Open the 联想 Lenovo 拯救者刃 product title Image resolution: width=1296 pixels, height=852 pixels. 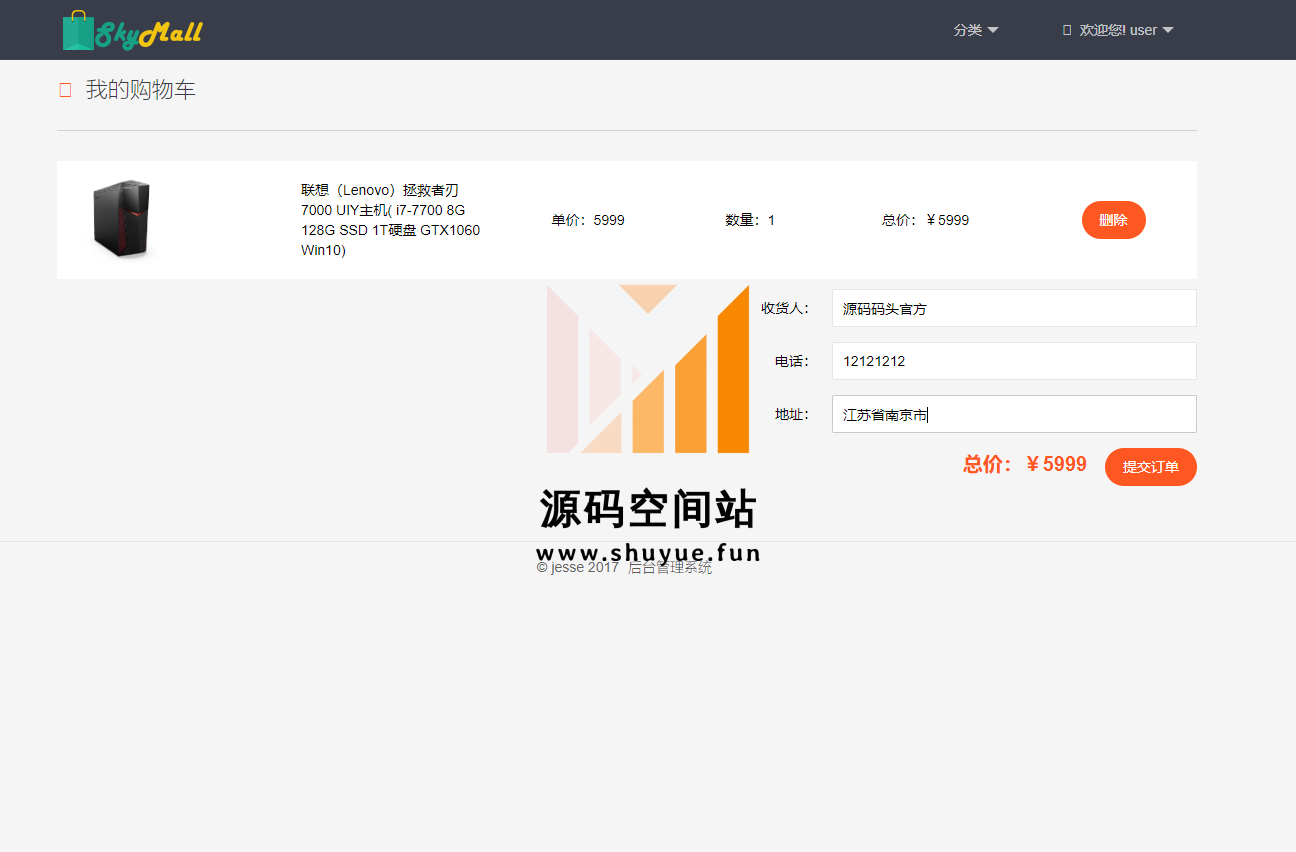point(390,220)
